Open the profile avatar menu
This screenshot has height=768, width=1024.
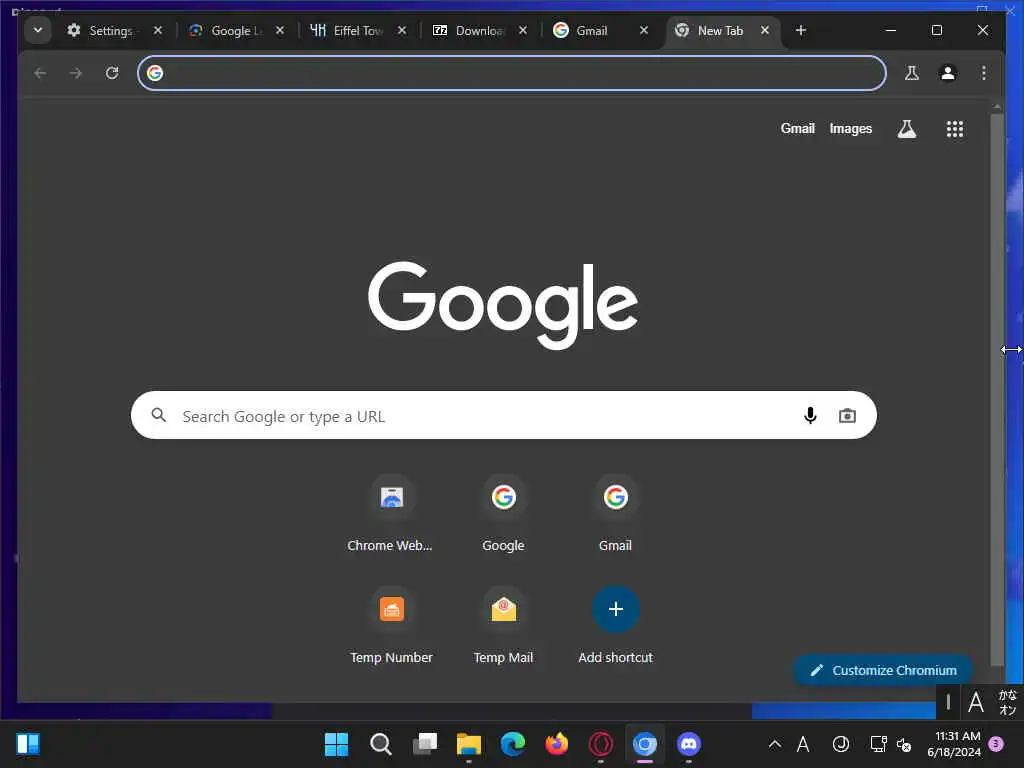point(948,72)
